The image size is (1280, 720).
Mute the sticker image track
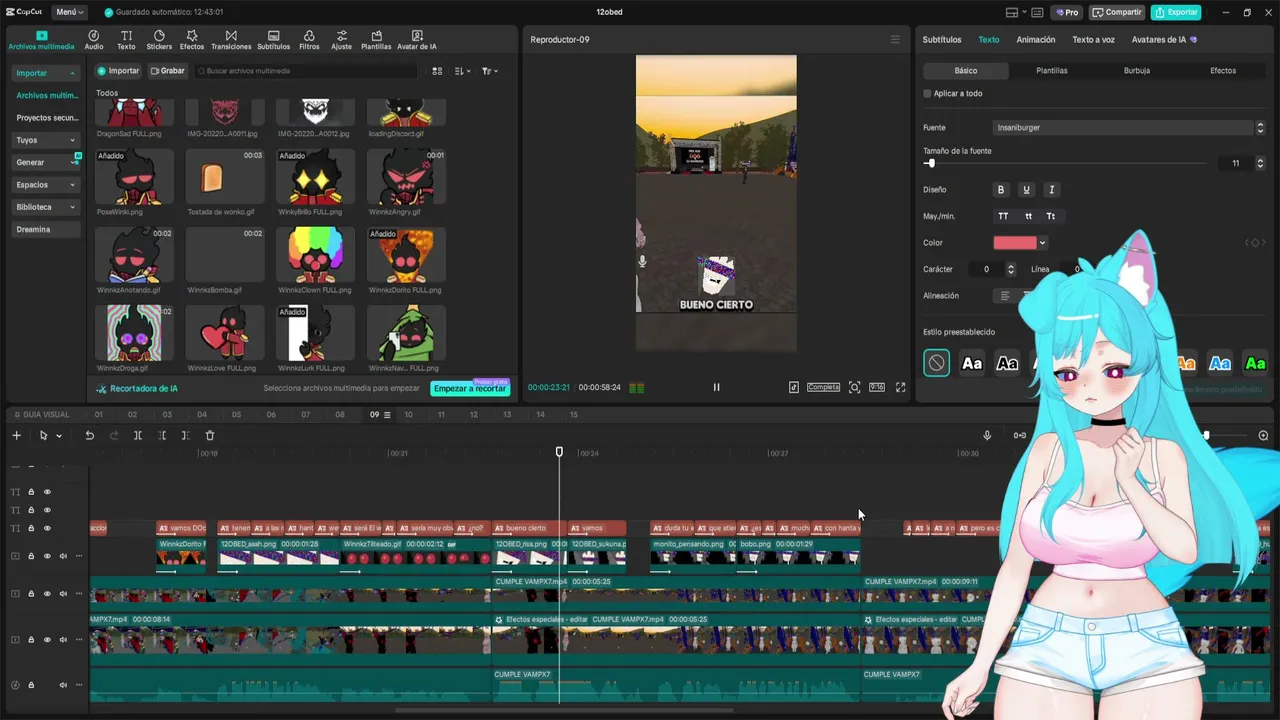coord(63,556)
